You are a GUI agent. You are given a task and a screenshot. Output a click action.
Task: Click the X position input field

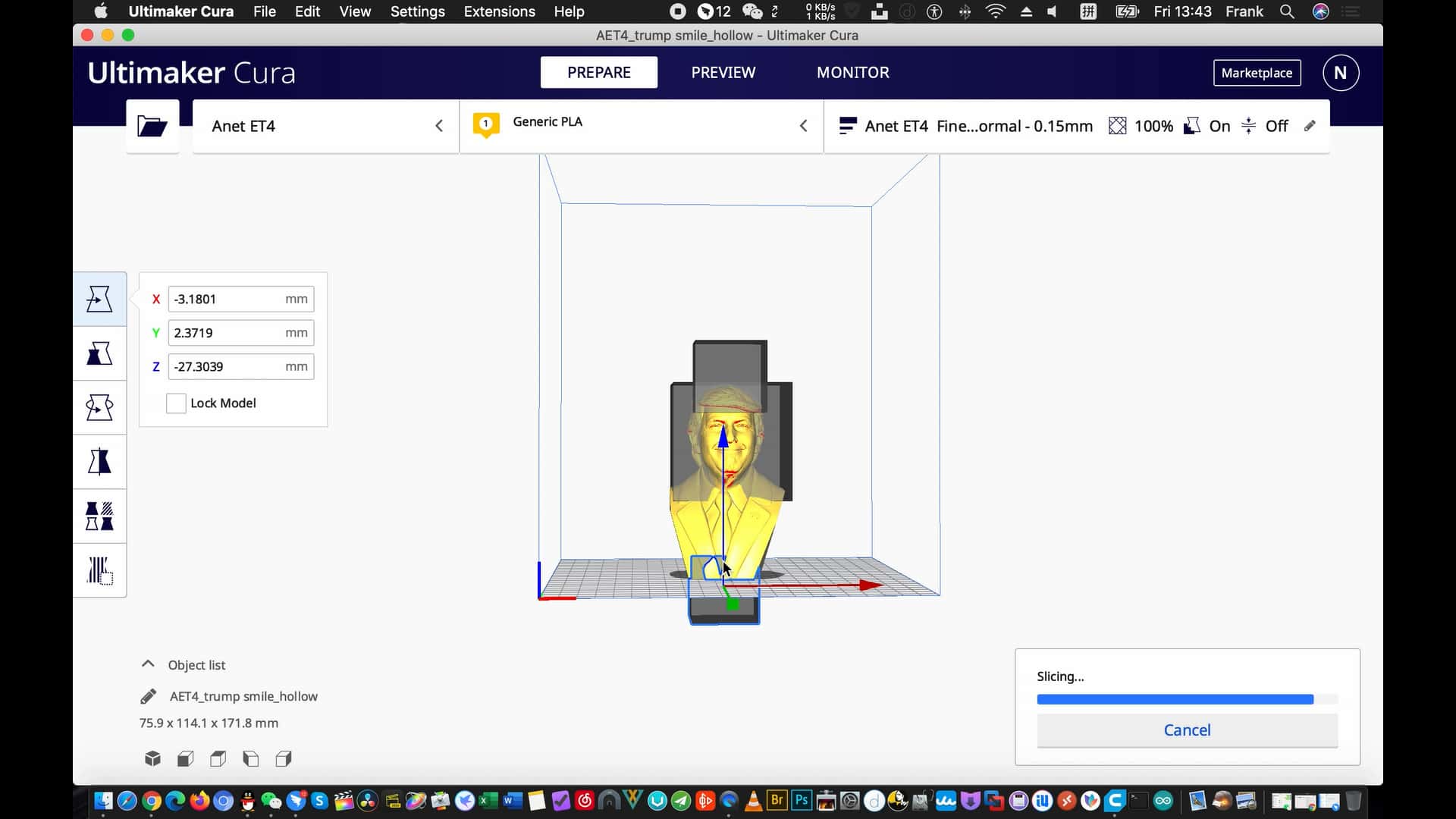click(240, 299)
